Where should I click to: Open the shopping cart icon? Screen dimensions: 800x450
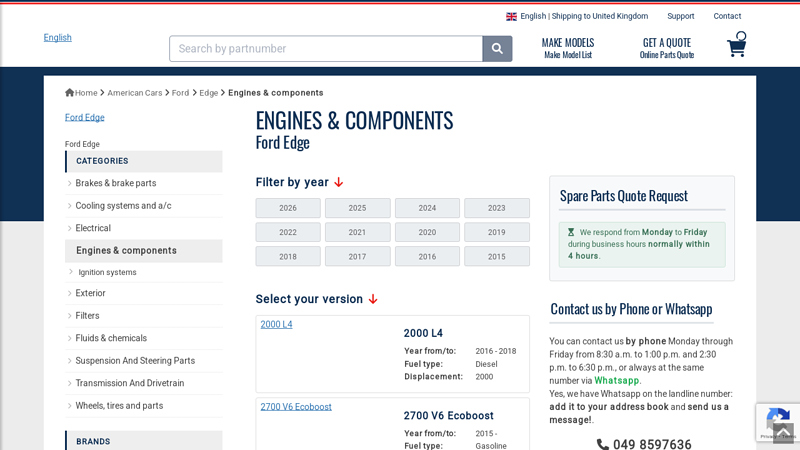tap(737, 44)
